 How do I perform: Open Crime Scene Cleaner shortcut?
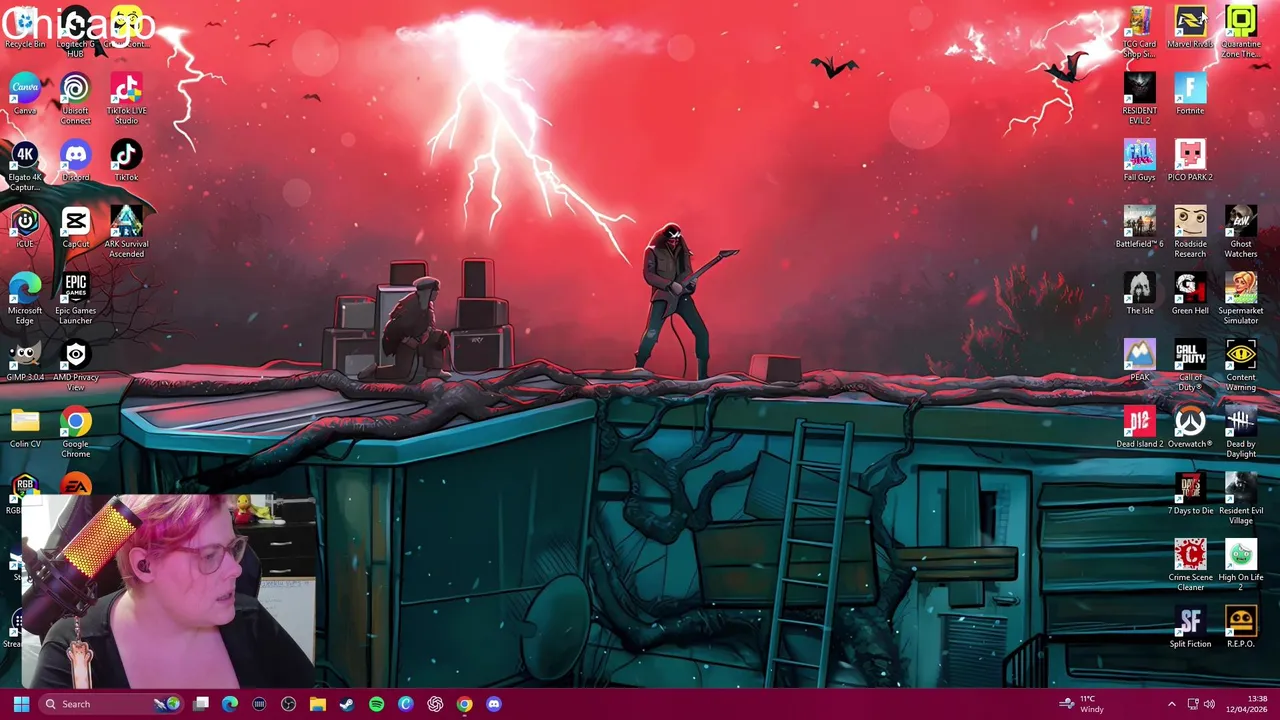tap(1190, 565)
